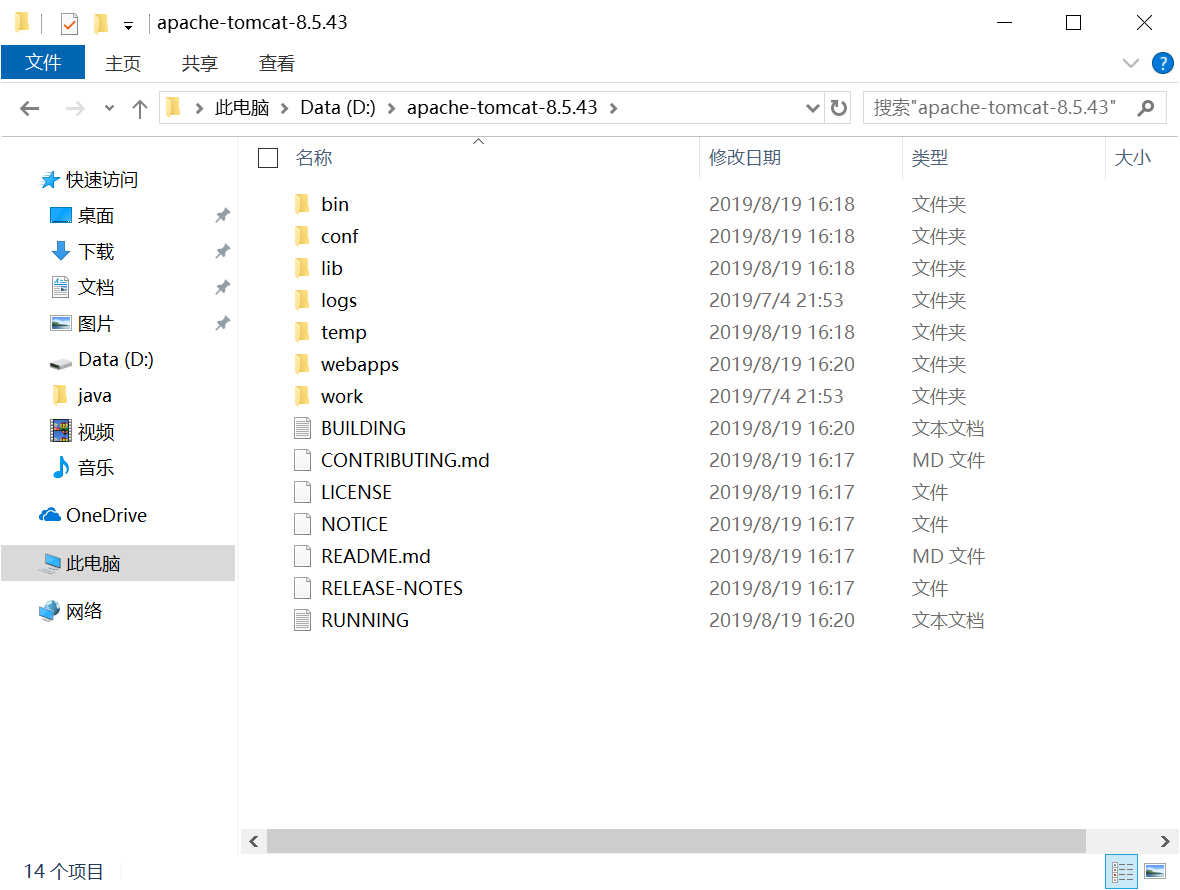
Task: Click the horizontal scrollbar right arrow
Action: [1164, 841]
